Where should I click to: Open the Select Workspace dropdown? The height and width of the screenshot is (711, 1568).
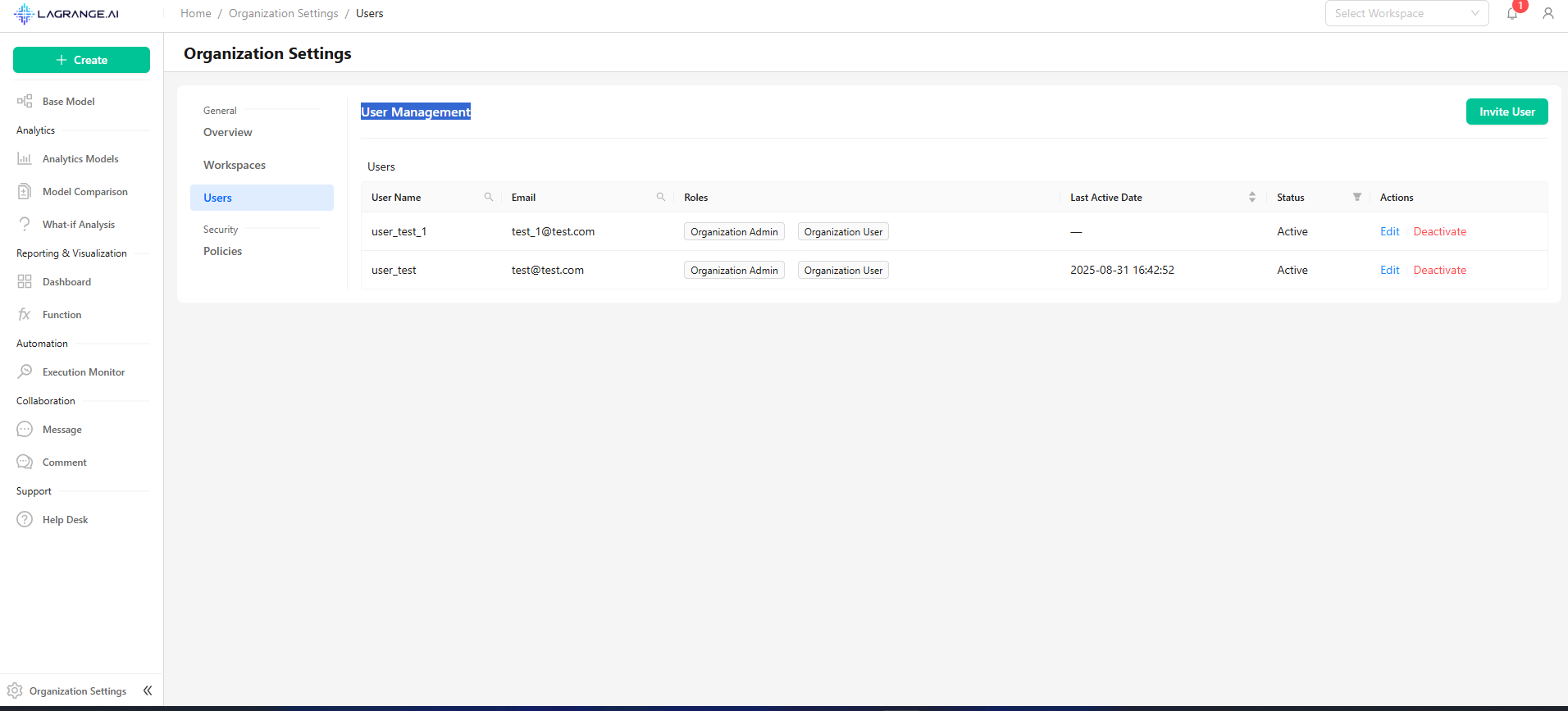[x=1406, y=13]
